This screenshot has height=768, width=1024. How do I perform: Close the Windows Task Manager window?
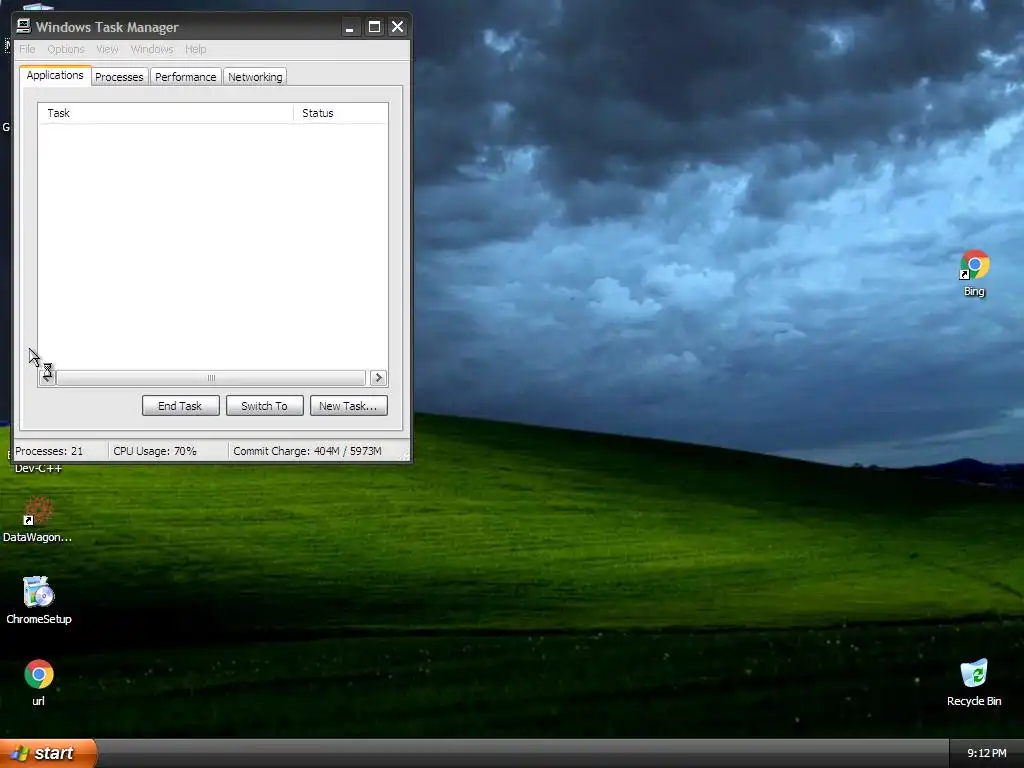click(x=397, y=27)
